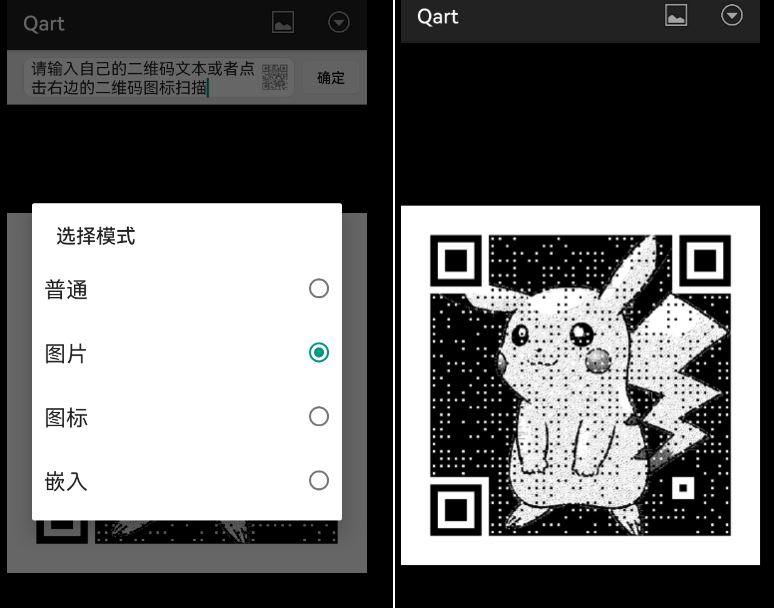Image resolution: width=774 pixels, height=608 pixels.
Task: Enable the 图标 radio button
Action: tap(318, 416)
